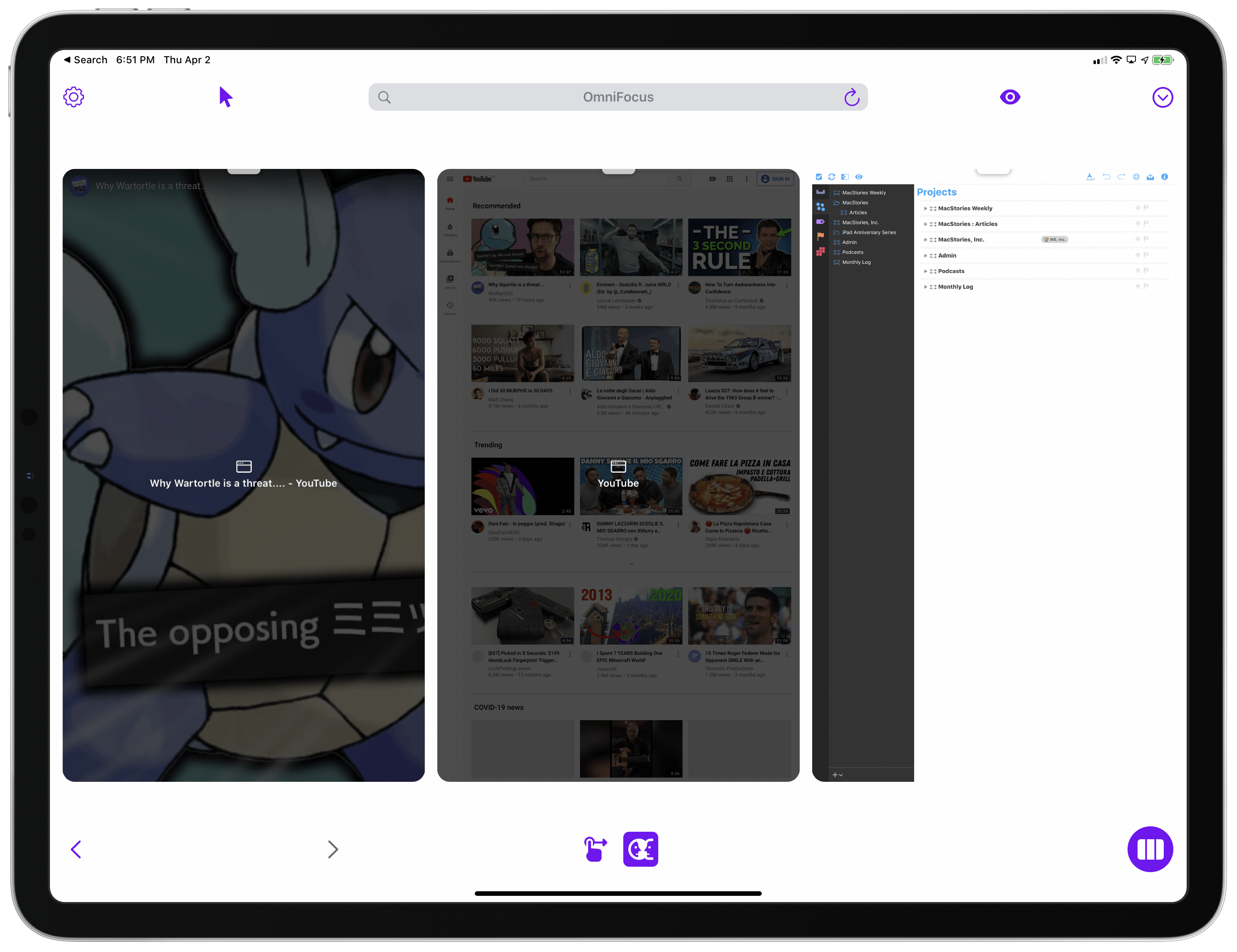Open the purple settings gear
The height and width of the screenshot is (952, 1237).
tap(74, 97)
